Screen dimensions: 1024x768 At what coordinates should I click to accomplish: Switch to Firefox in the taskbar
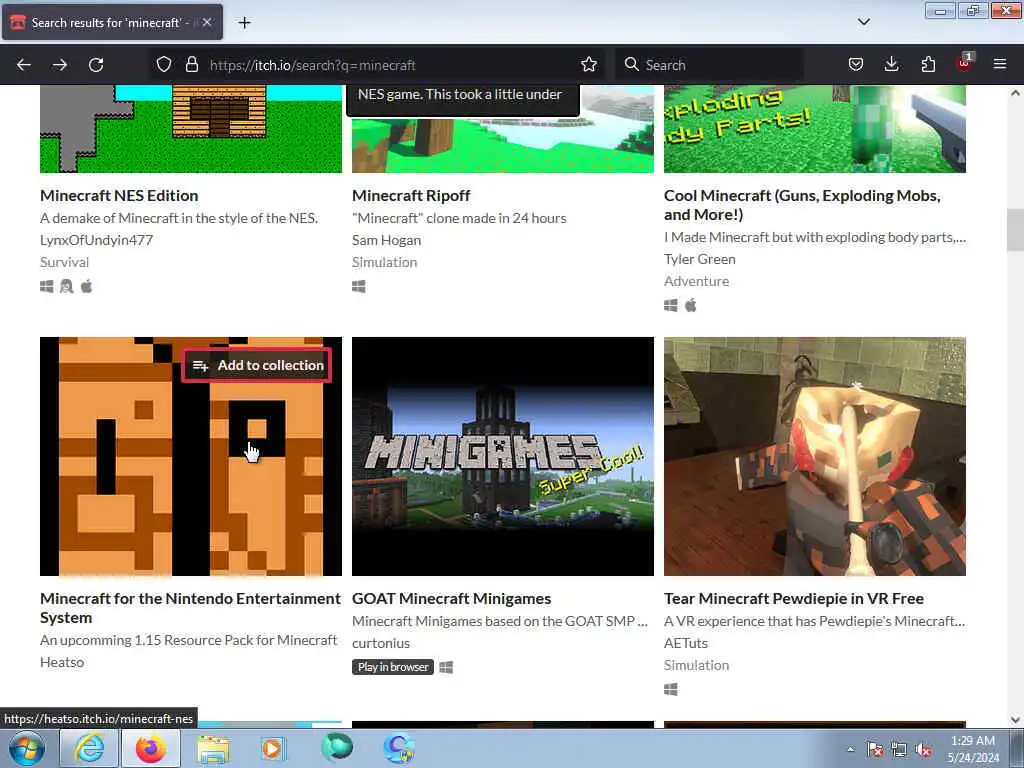[x=151, y=748]
